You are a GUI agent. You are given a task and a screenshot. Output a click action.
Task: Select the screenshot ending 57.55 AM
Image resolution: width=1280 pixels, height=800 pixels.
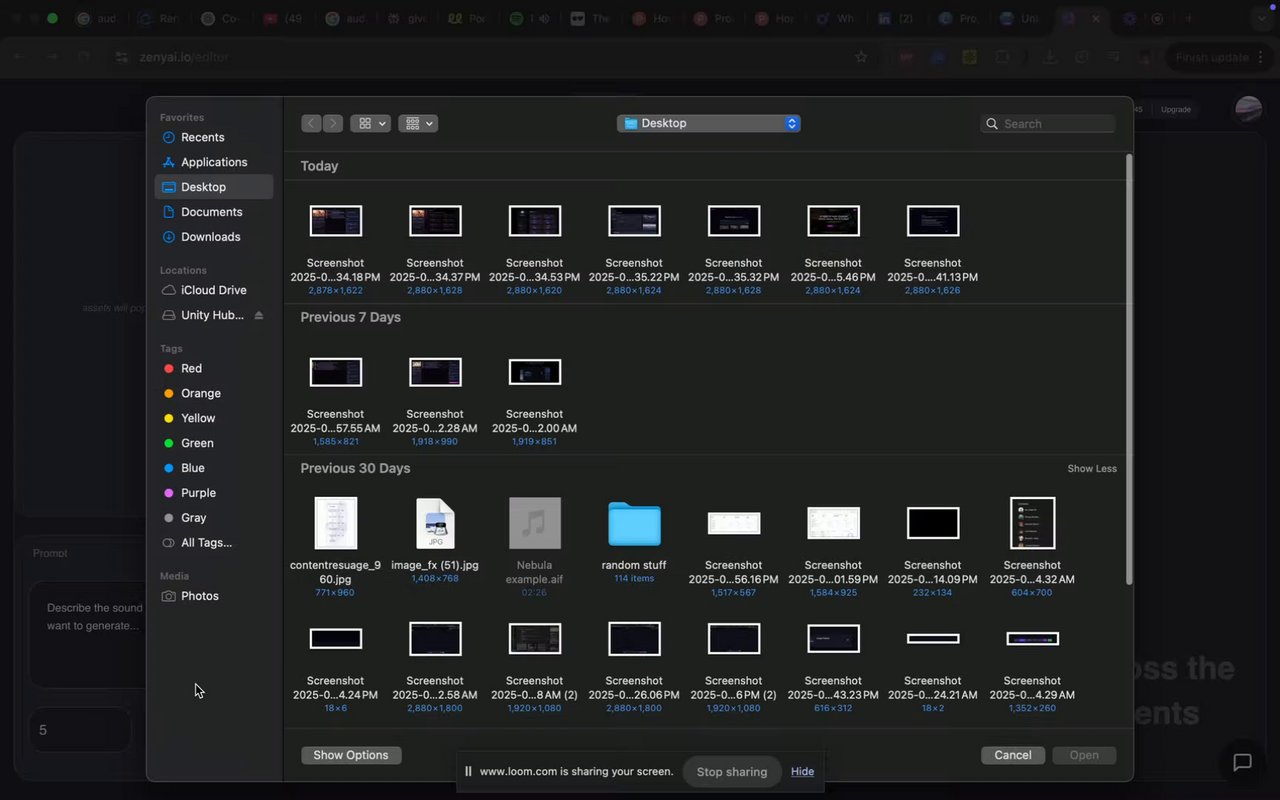pos(336,372)
